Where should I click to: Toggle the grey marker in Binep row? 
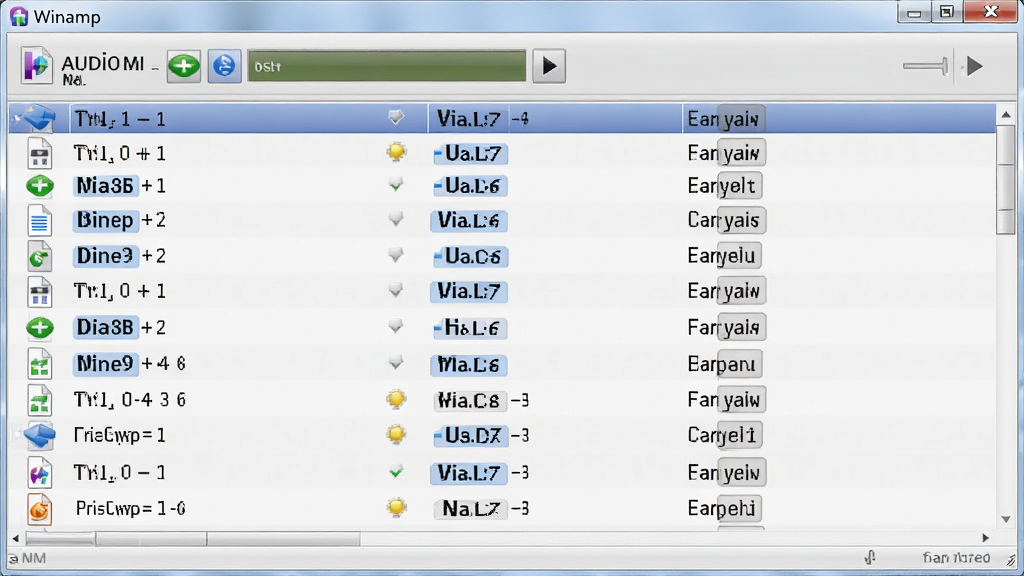pos(396,219)
